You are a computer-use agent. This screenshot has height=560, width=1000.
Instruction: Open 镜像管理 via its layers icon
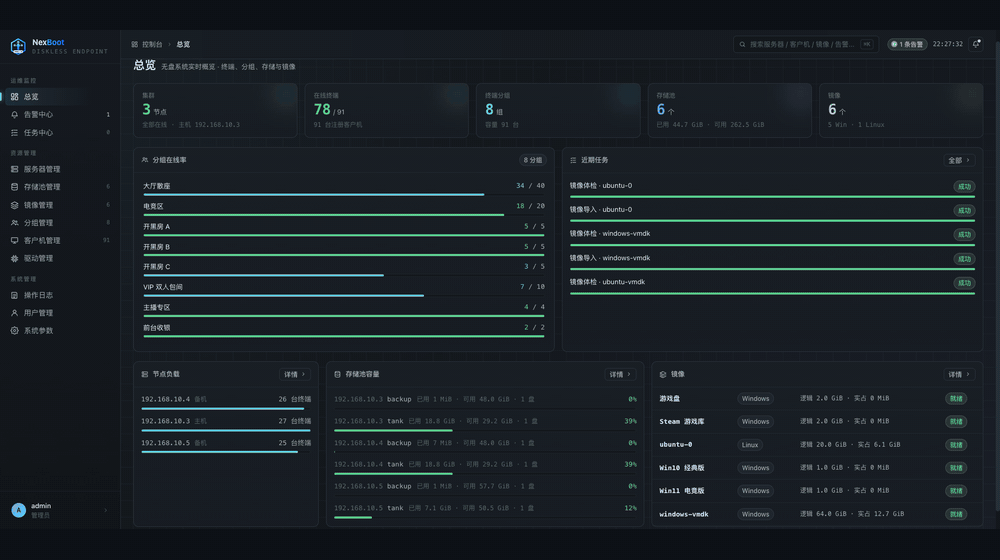[x=15, y=205]
